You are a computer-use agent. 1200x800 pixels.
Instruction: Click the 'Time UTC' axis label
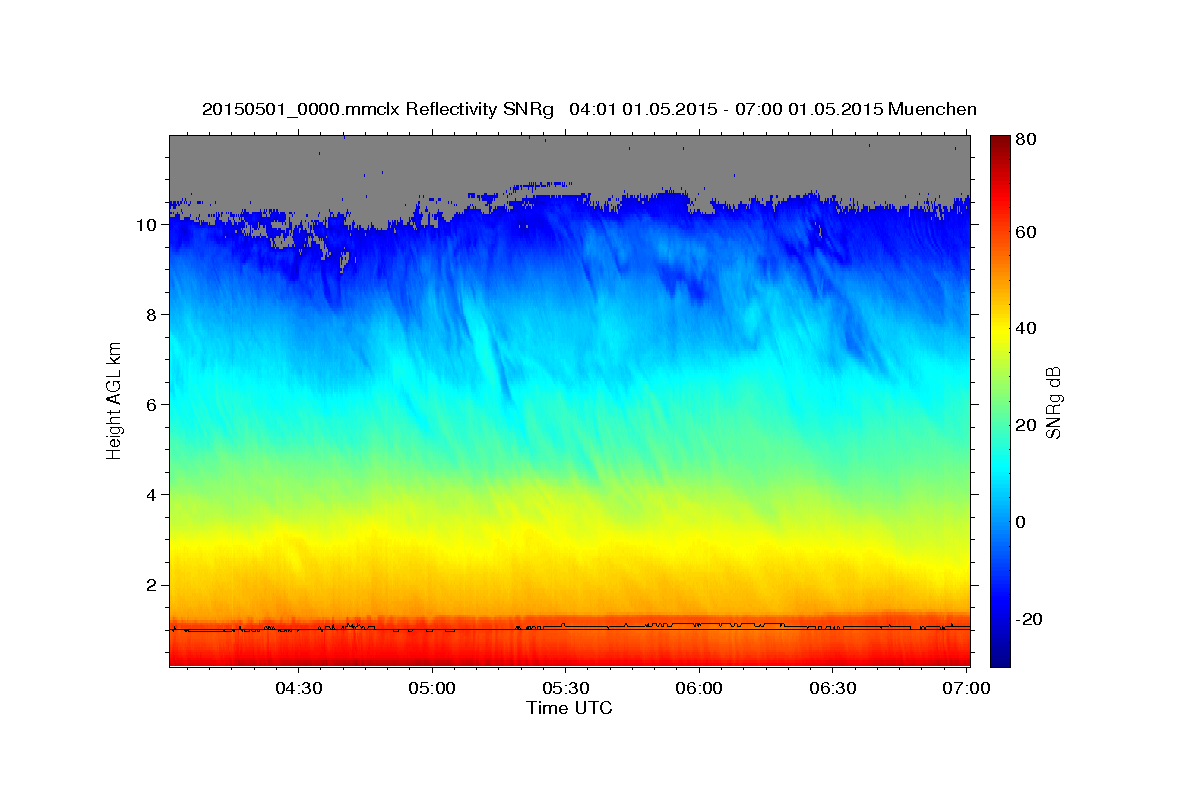[x=569, y=708]
